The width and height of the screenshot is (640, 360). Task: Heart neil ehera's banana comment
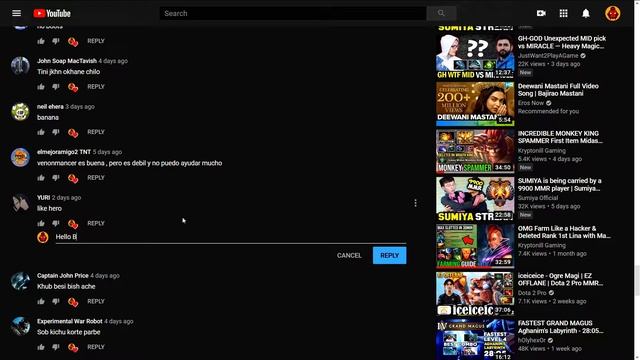73,132
